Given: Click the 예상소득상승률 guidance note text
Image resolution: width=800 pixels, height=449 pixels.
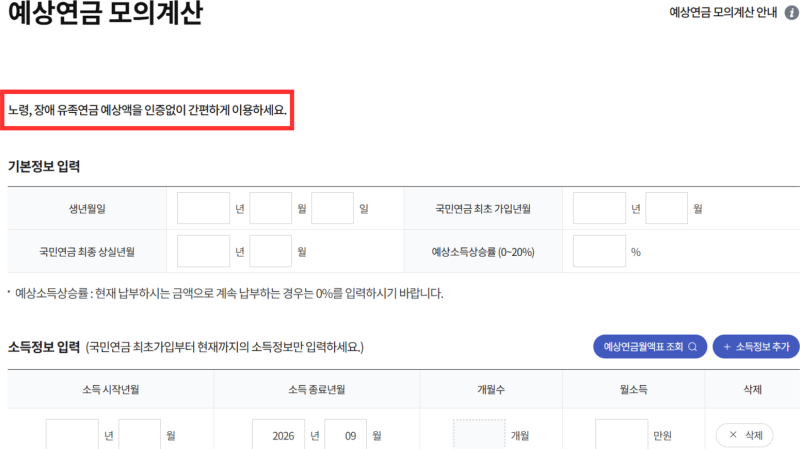Looking at the screenshot, I should point(229,293).
